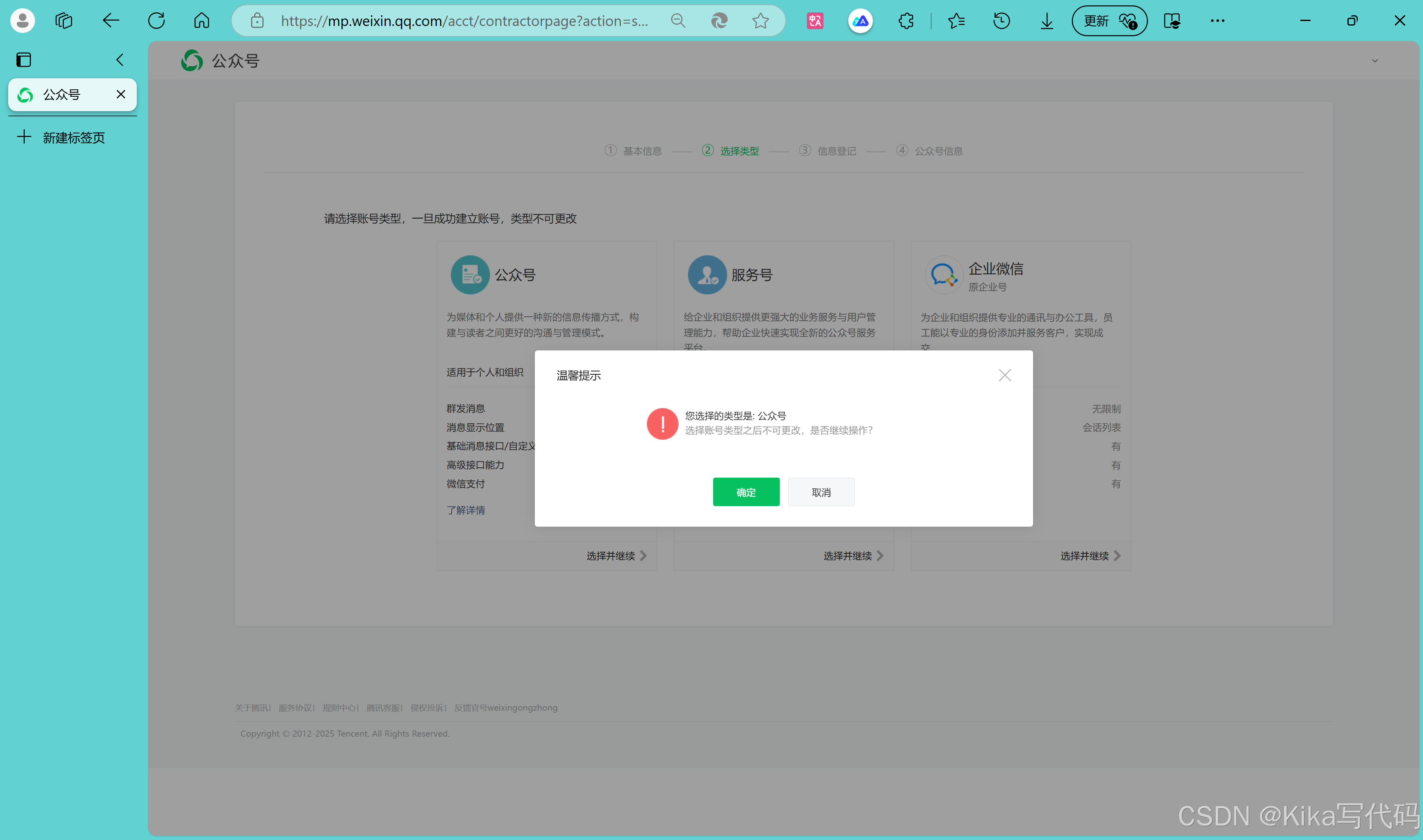Star this page as a favorite
1423x840 pixels.
760,21
